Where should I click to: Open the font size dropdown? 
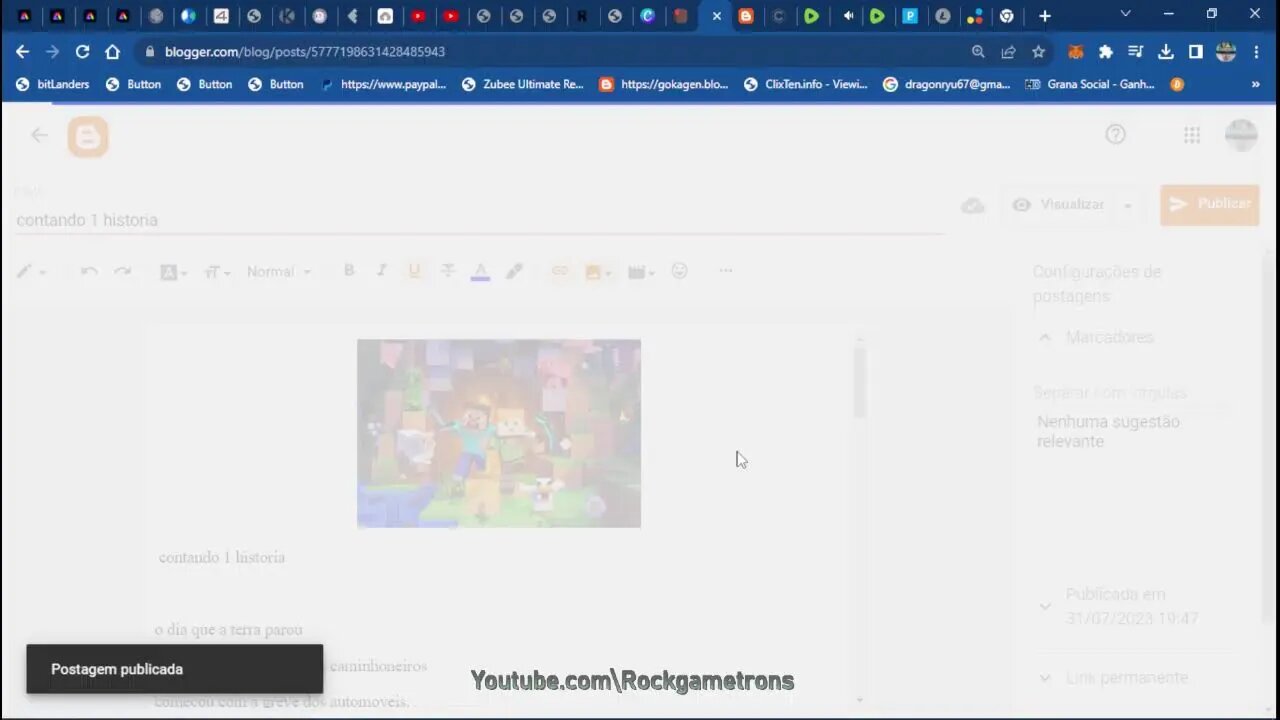[217, 272]
